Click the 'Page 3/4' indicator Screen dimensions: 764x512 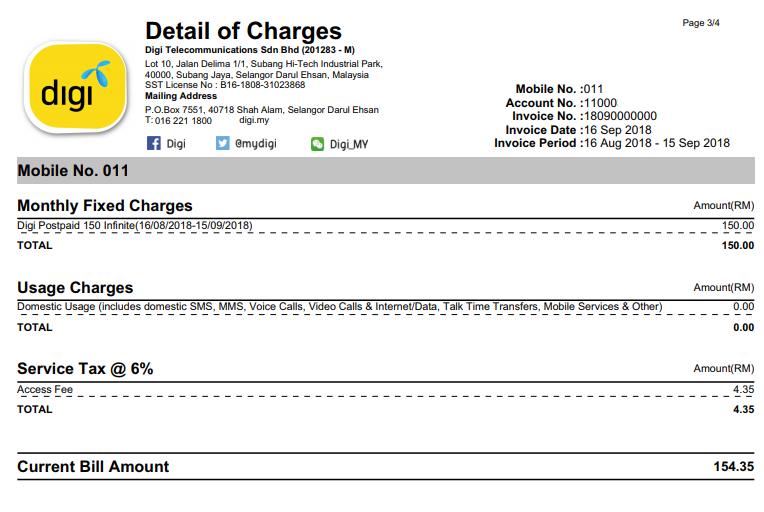pos(701,23)
